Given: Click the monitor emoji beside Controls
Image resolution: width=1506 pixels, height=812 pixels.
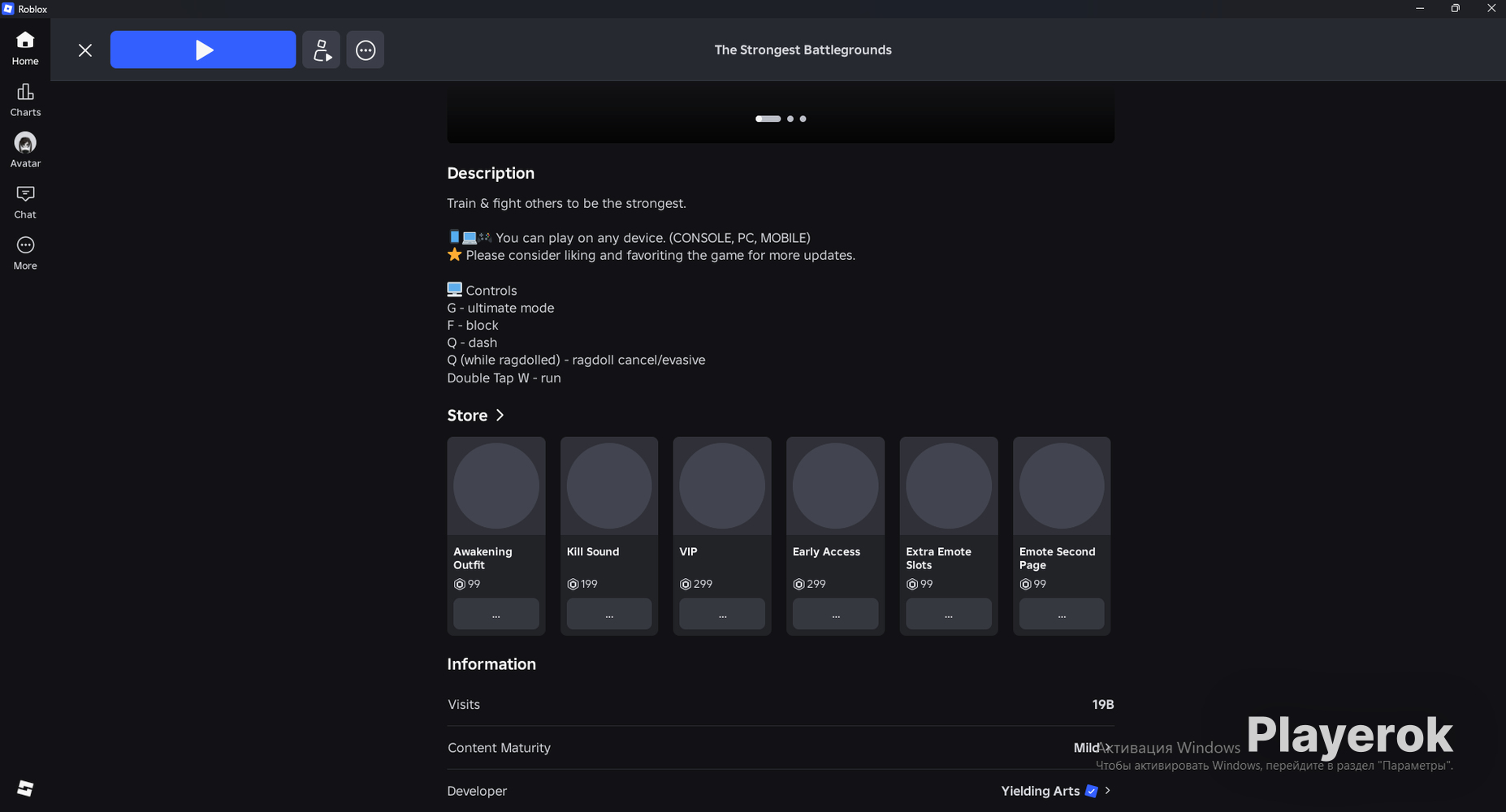Looking at the screenshot, I should [x=454, y=290].
